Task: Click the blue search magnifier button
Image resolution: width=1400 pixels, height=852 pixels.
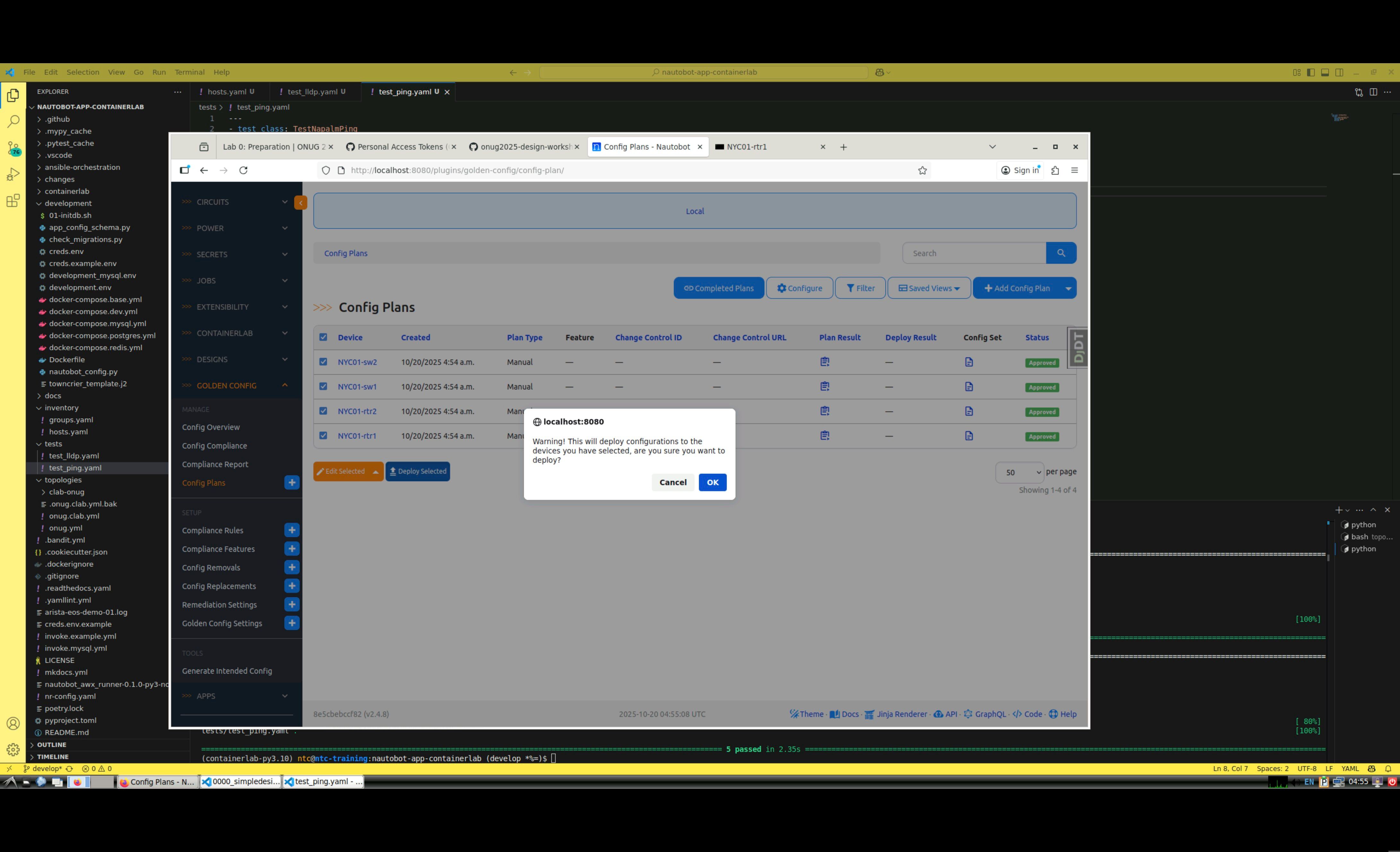Action: 1060,253
